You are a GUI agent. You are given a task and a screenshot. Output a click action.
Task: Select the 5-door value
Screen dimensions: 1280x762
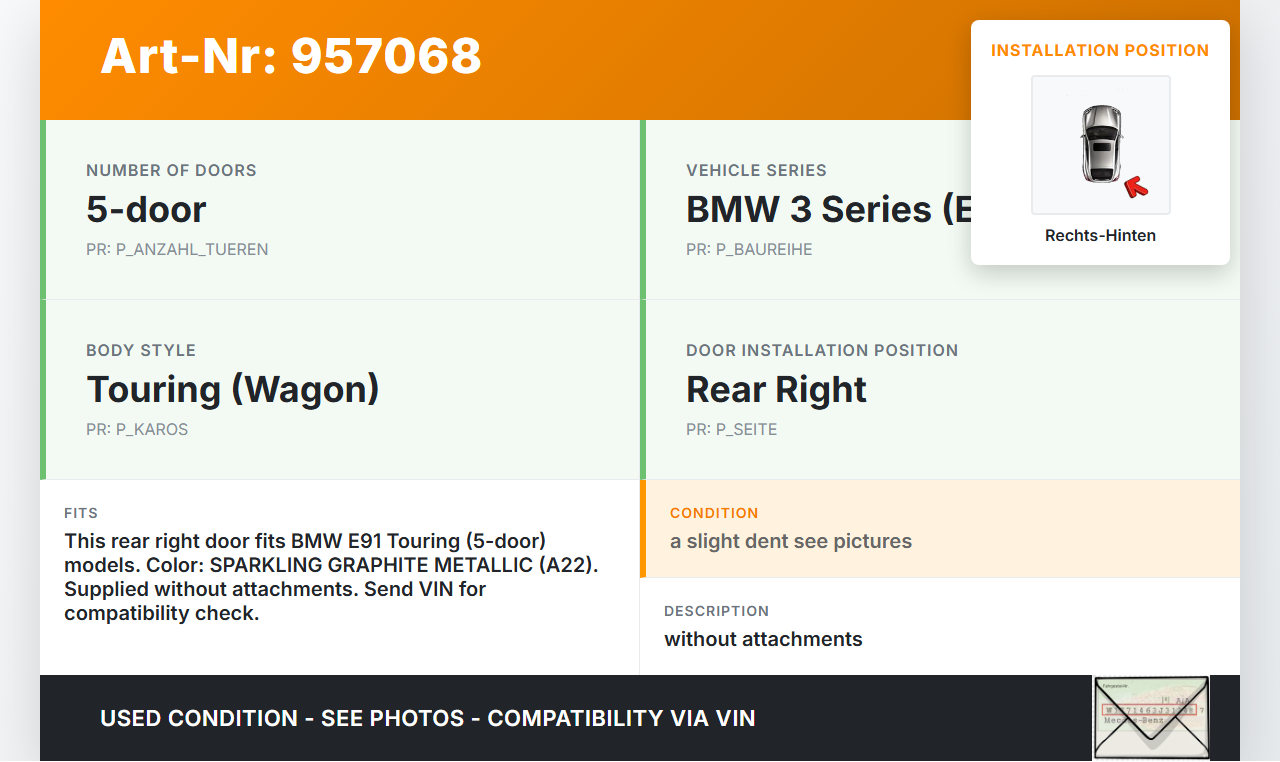(146, 209)
